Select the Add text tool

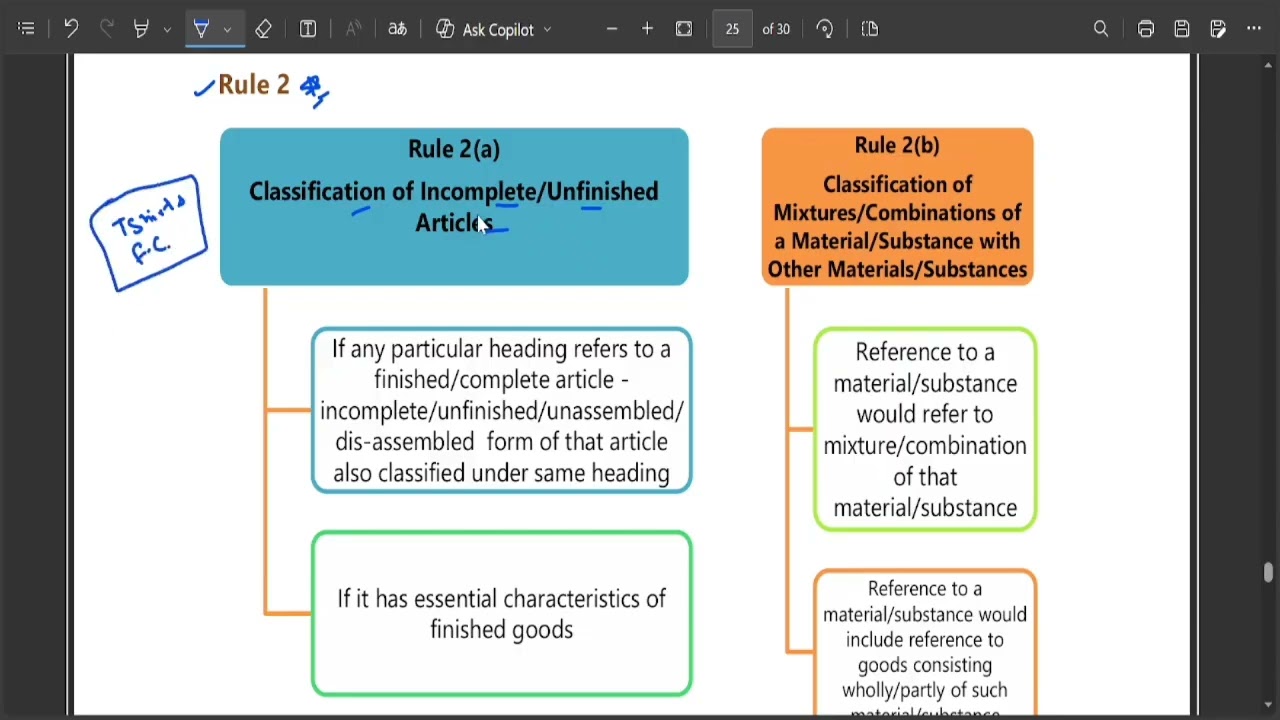(309, 29)
